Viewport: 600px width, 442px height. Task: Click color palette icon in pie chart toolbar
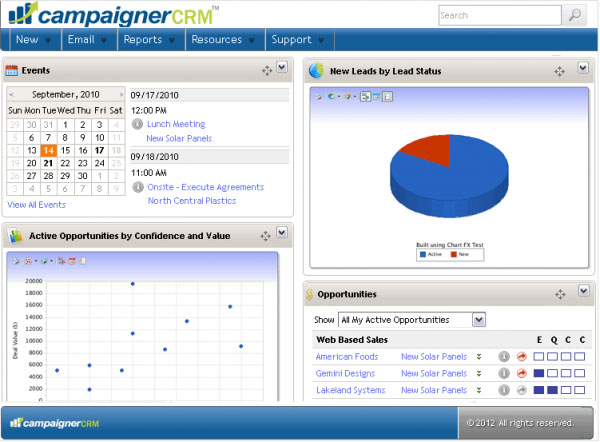point(347,97)
